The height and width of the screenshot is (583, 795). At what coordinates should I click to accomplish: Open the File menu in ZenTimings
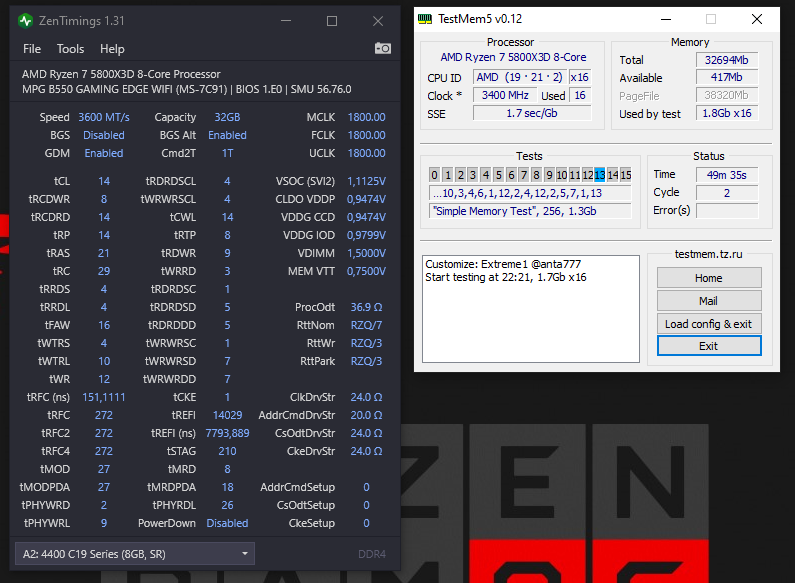31,49
